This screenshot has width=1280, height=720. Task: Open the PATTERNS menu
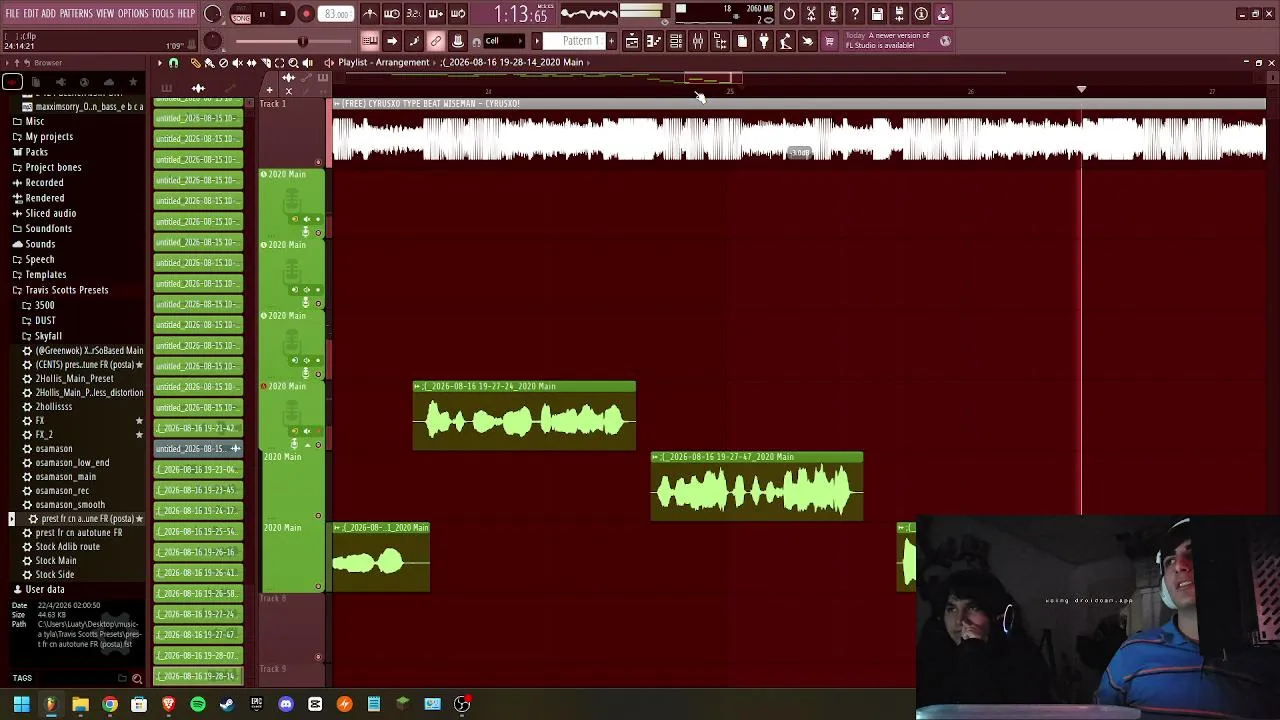coord(76,14)
